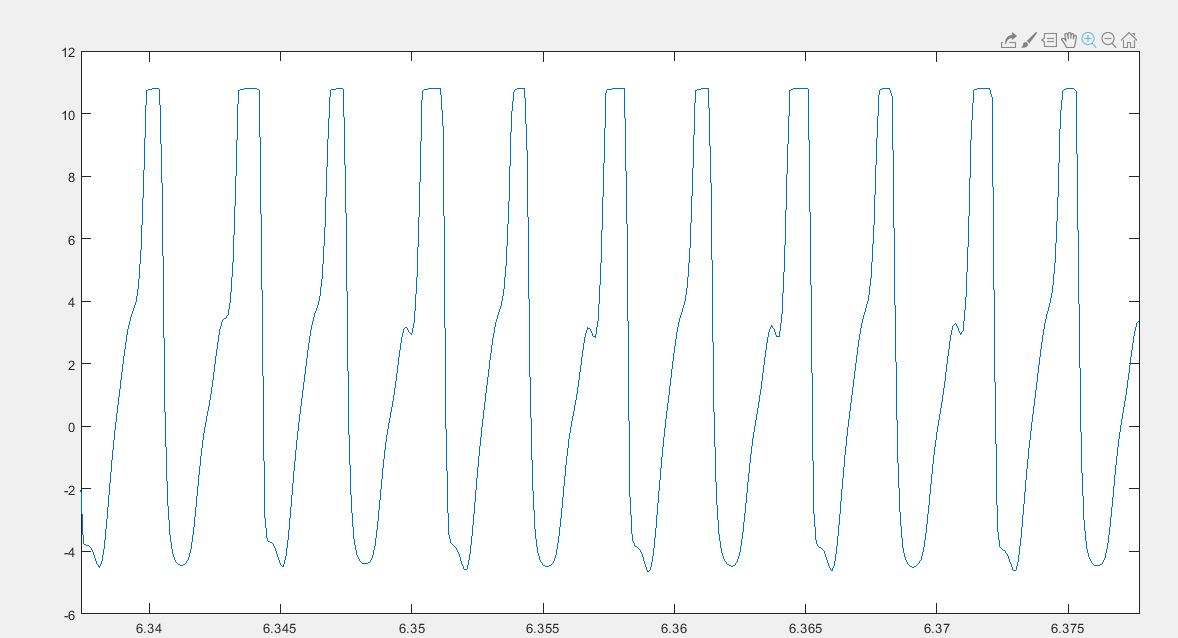
Task: Click the y-axis tick label -2
Action: [x=69, y=490]
